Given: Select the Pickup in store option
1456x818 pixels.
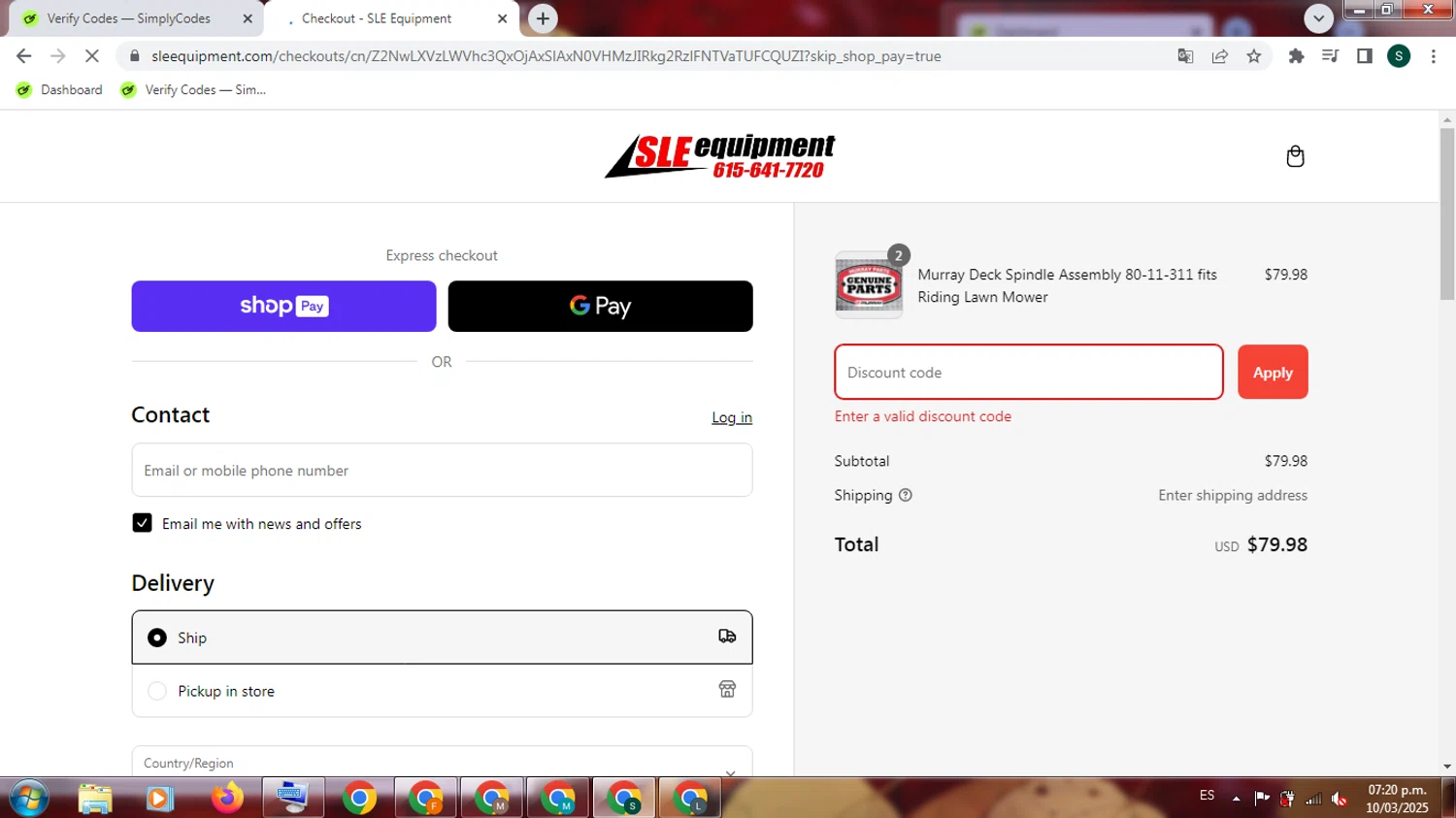Looking at the screenshot, I should 442,691.
